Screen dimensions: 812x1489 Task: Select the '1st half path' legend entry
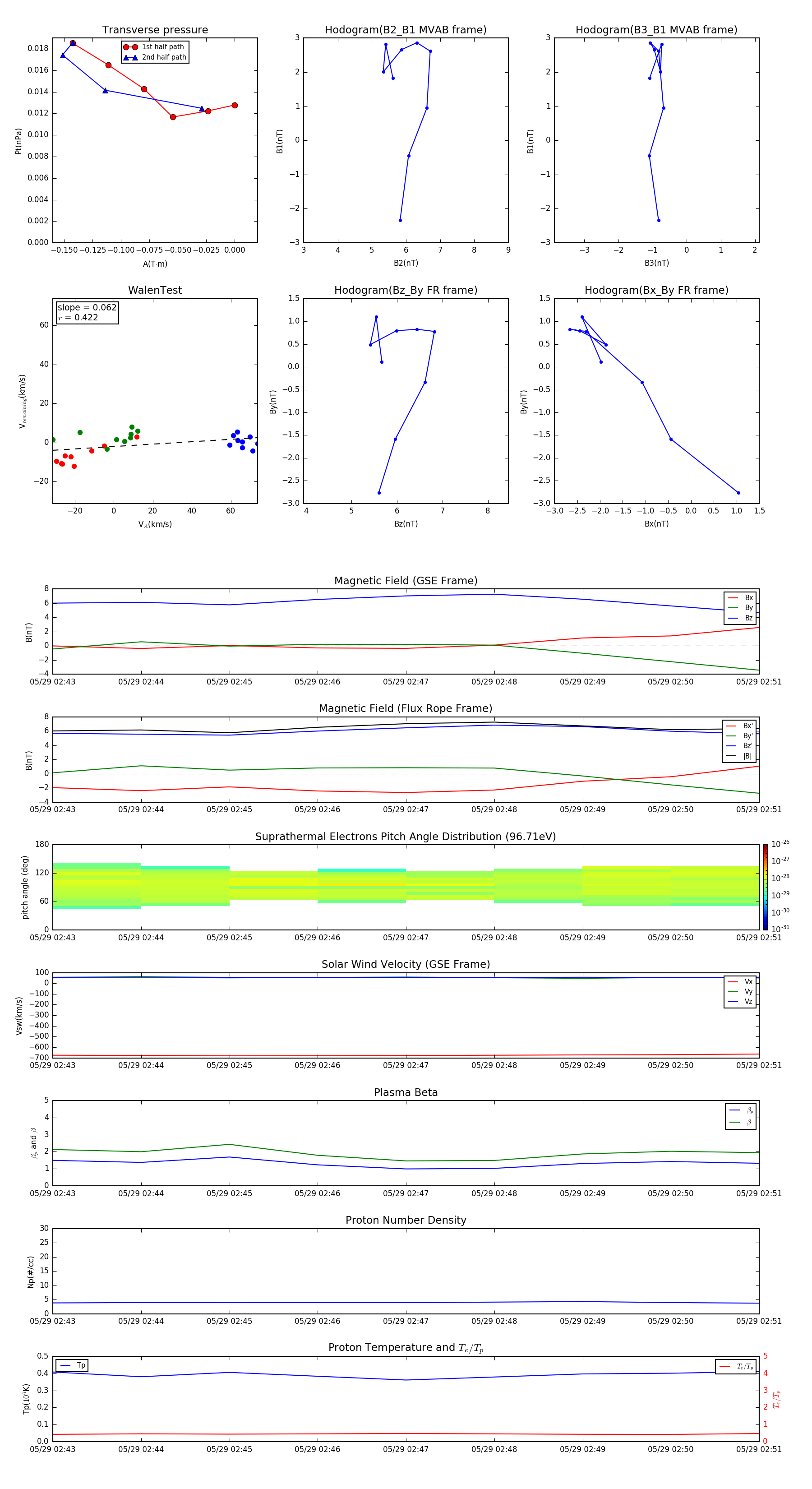[x=154, y=47]
